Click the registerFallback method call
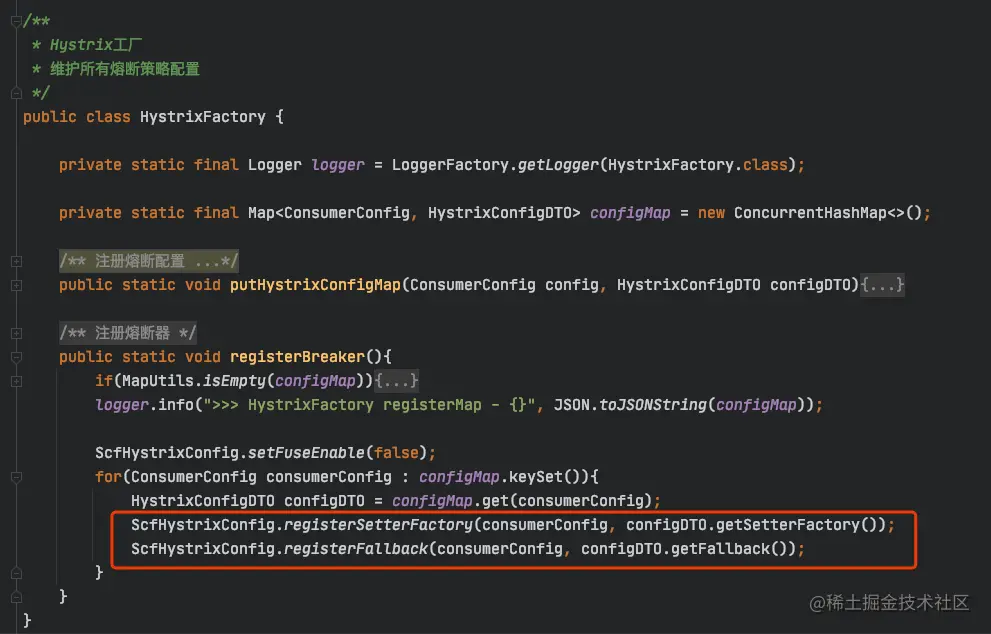 (x=356, y=549)
